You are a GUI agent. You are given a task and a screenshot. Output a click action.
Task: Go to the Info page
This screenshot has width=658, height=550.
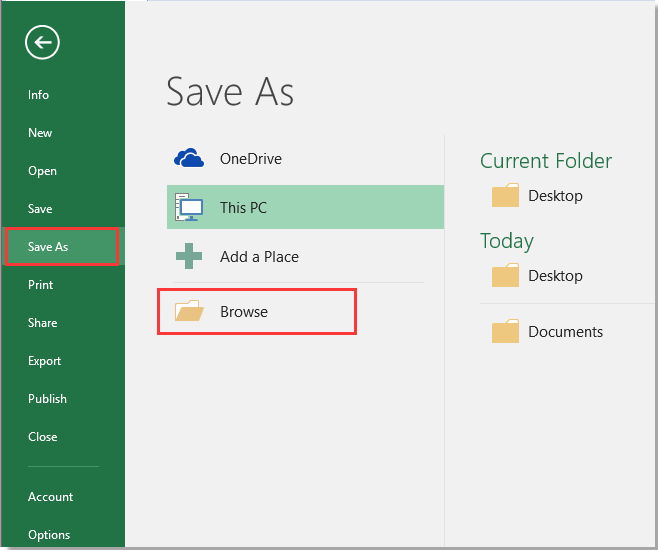(x=38, y=95)
